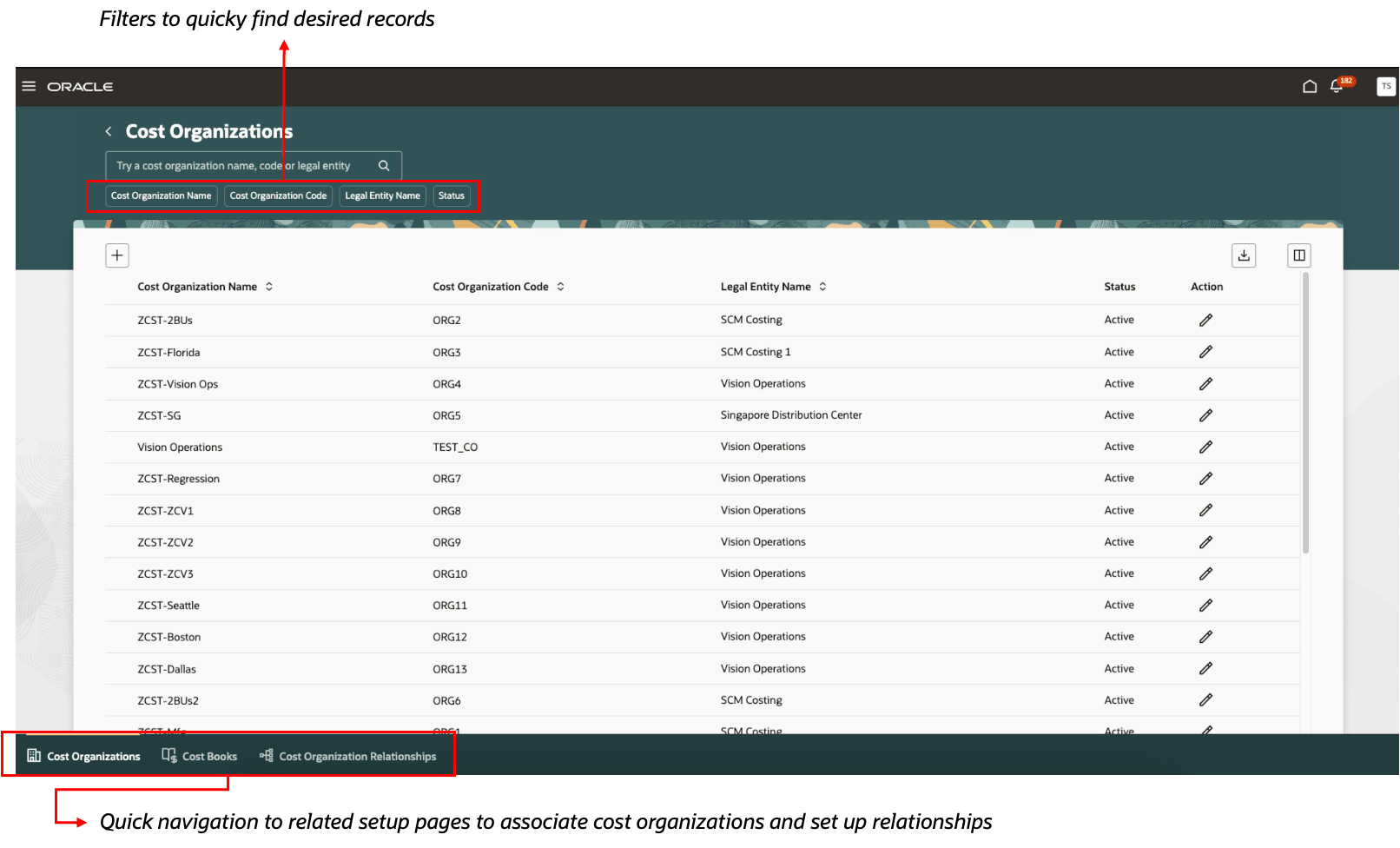
Task: Click the download export icon
Action: click(x=1244, y=255)
